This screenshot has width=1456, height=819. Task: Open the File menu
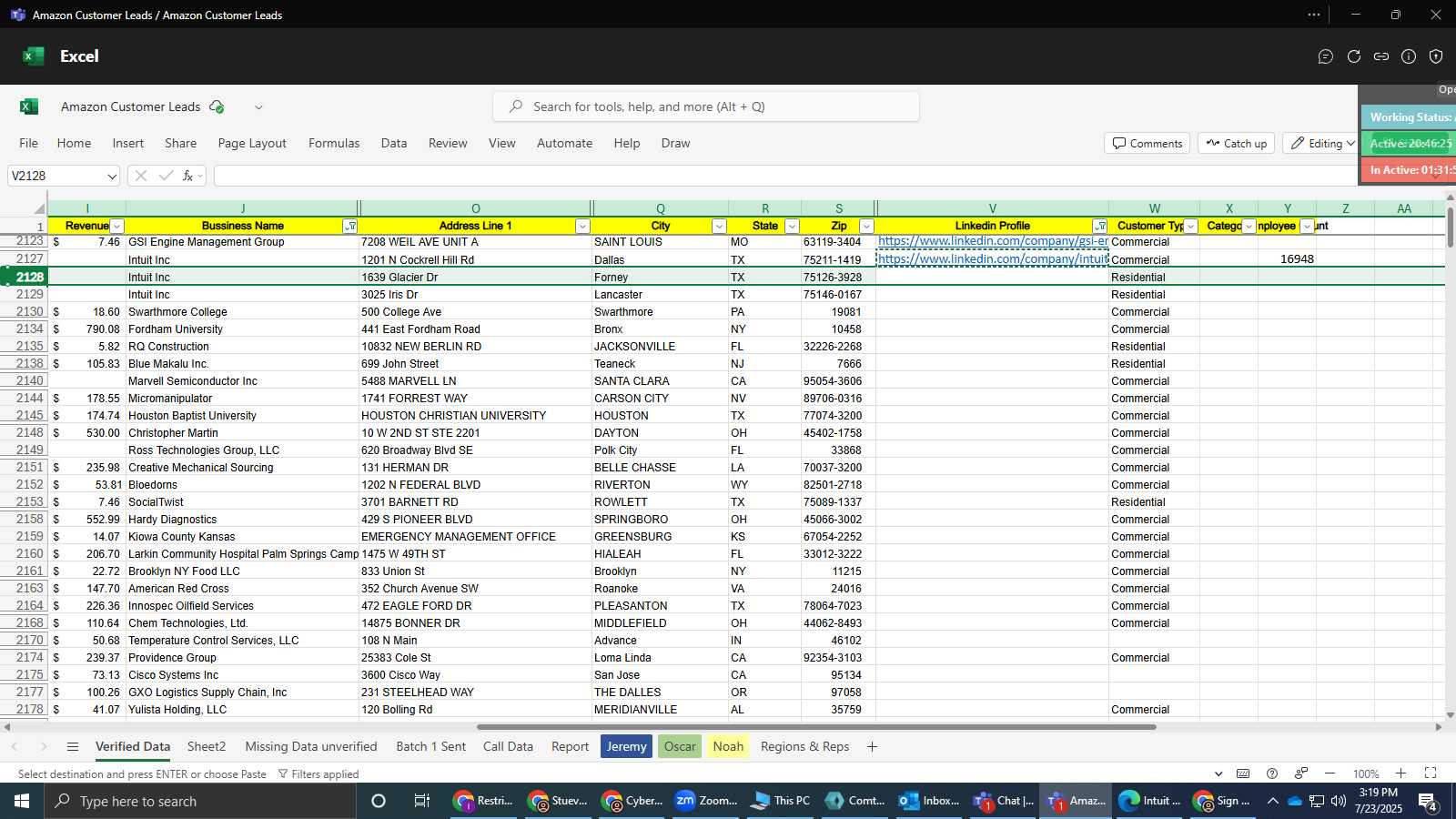(x=29, y=143)
